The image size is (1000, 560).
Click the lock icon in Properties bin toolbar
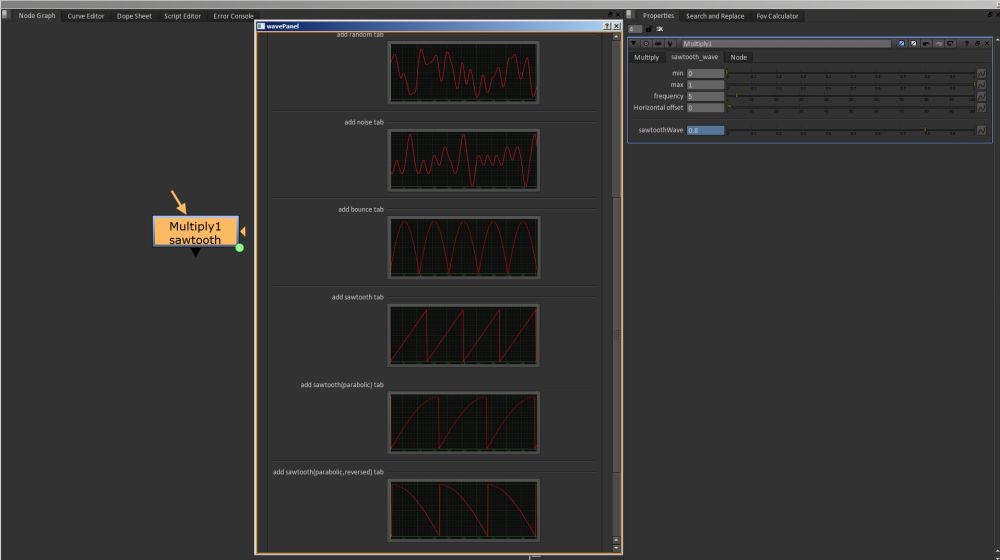[649, 29]
